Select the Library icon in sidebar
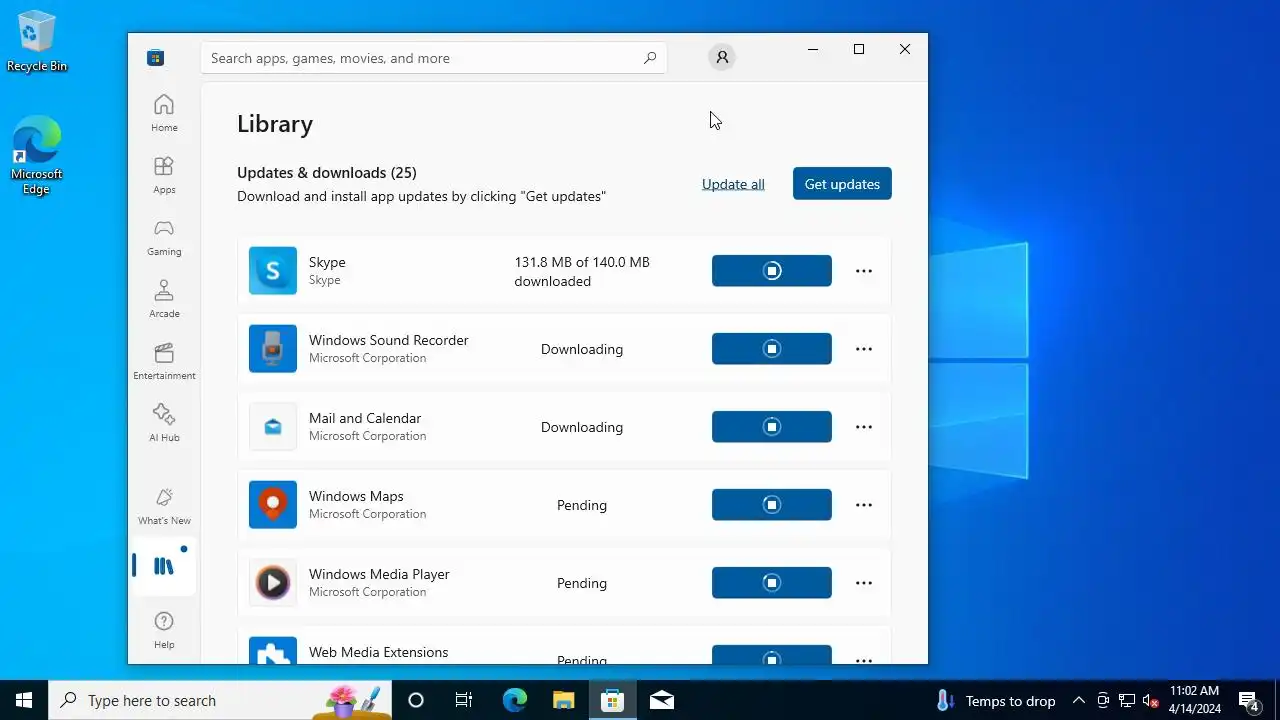 point(164,566)
